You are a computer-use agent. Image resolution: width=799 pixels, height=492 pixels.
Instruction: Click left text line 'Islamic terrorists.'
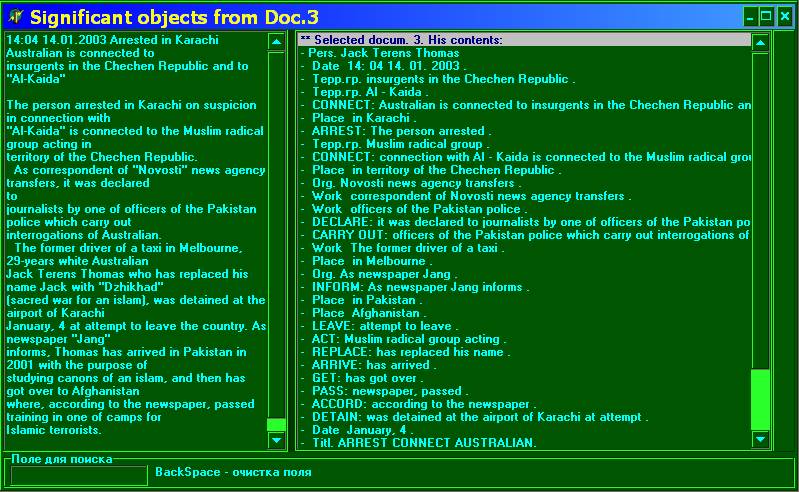pyautogui.click(x=54, y=430)
